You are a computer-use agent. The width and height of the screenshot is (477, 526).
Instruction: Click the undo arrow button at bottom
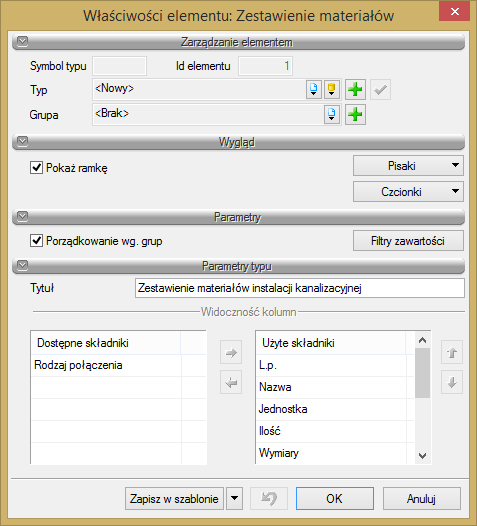click(x=269, y=498)
